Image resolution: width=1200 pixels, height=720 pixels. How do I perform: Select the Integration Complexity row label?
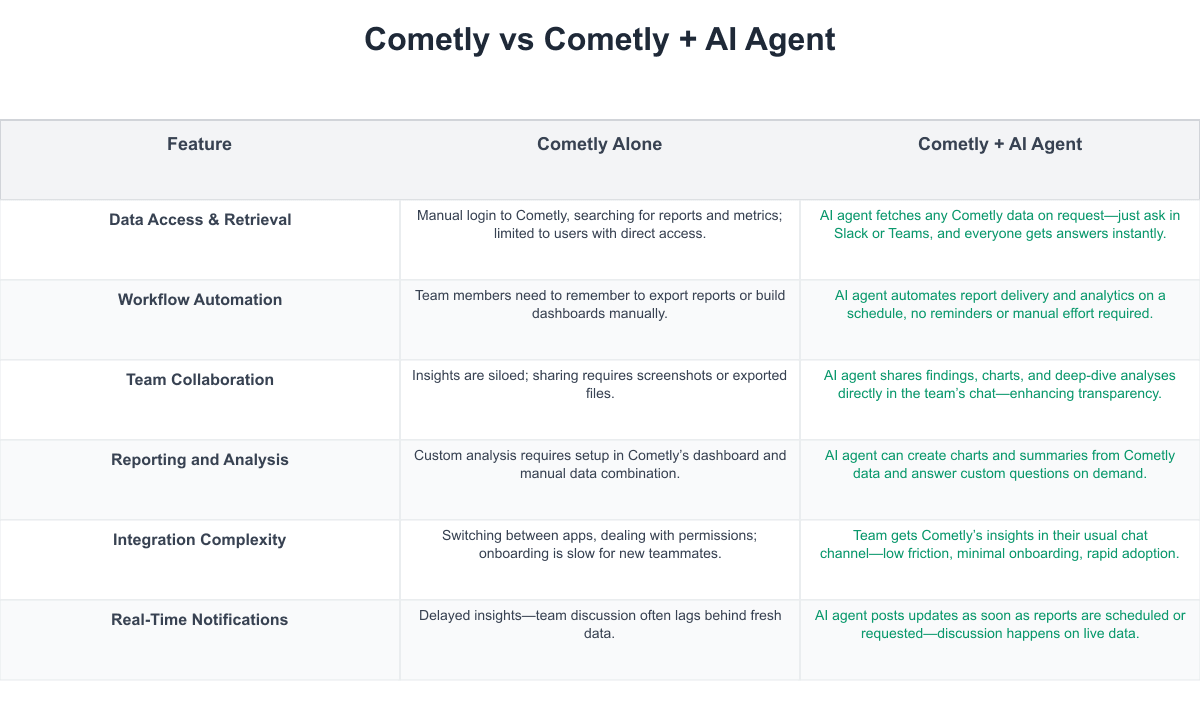[200, 540]
